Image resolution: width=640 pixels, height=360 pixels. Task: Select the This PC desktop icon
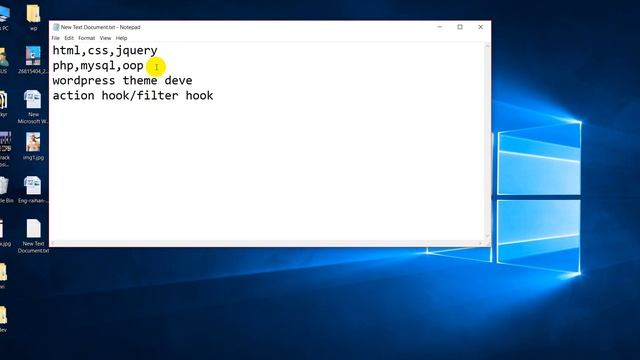(x=4, y=18)
